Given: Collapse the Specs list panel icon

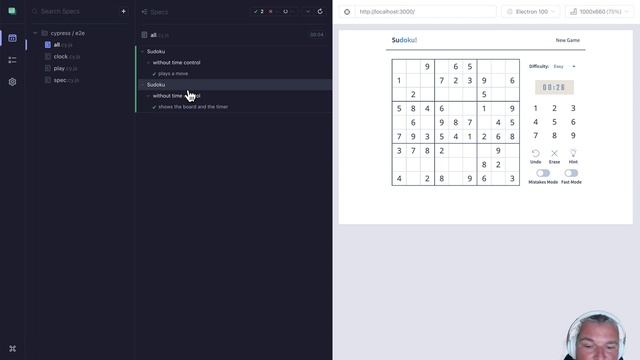Looking at the screenshot, I should pos(144,12).
